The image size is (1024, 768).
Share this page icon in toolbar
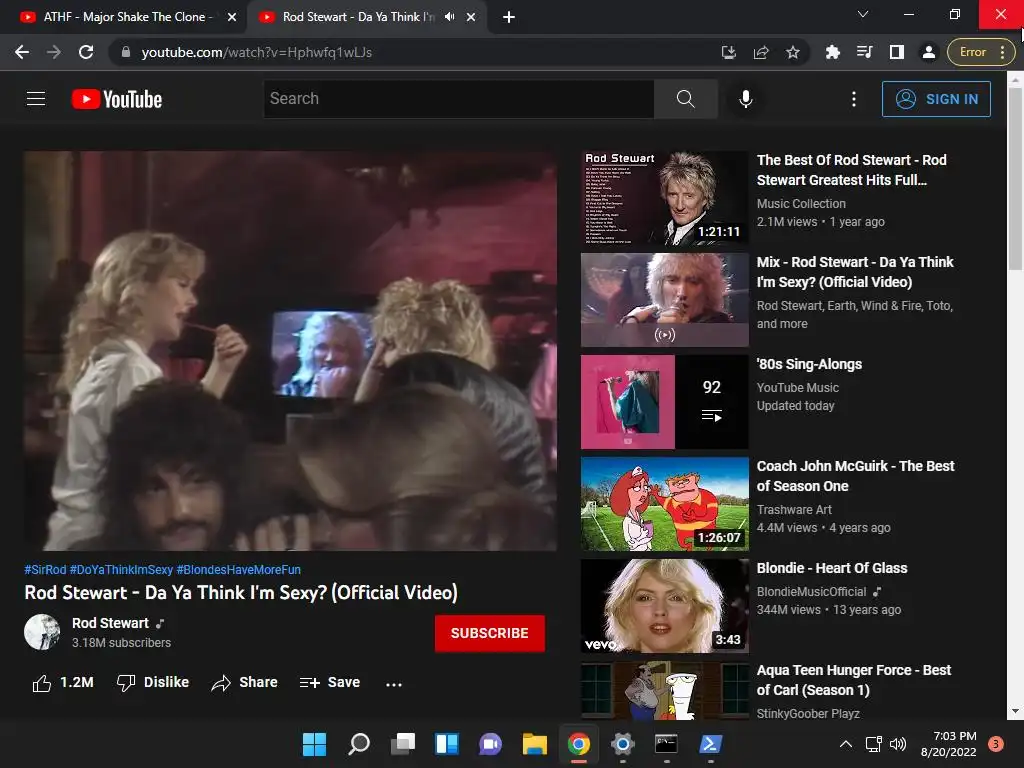point(761,52)
